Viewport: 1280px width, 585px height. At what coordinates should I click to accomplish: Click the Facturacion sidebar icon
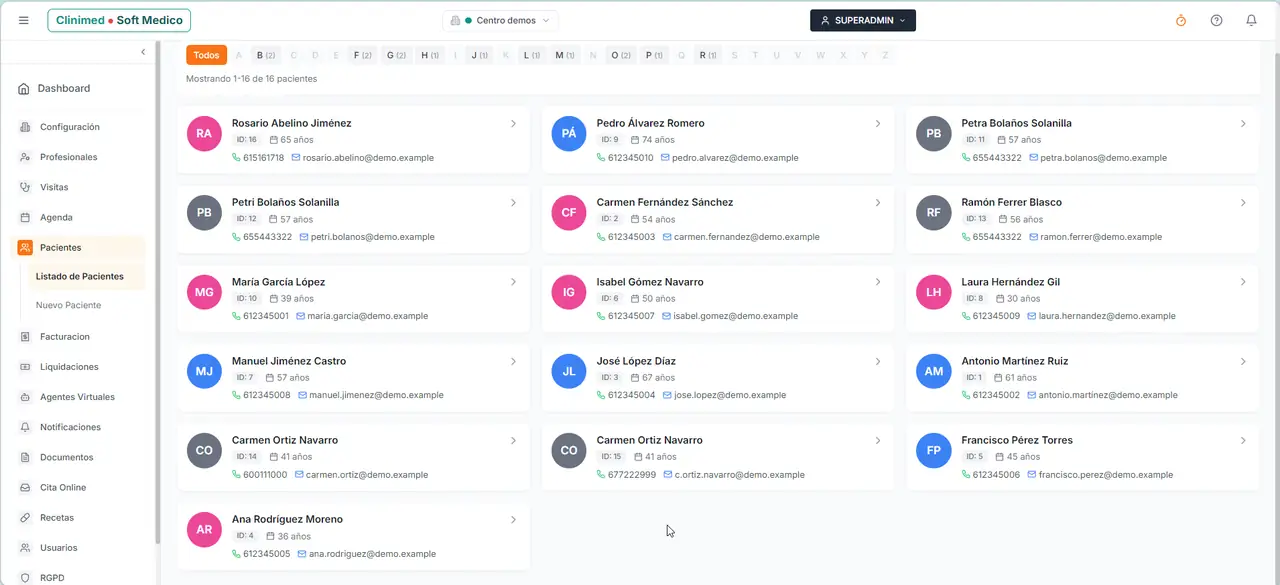pyautogui.click(x=25, y=337)
